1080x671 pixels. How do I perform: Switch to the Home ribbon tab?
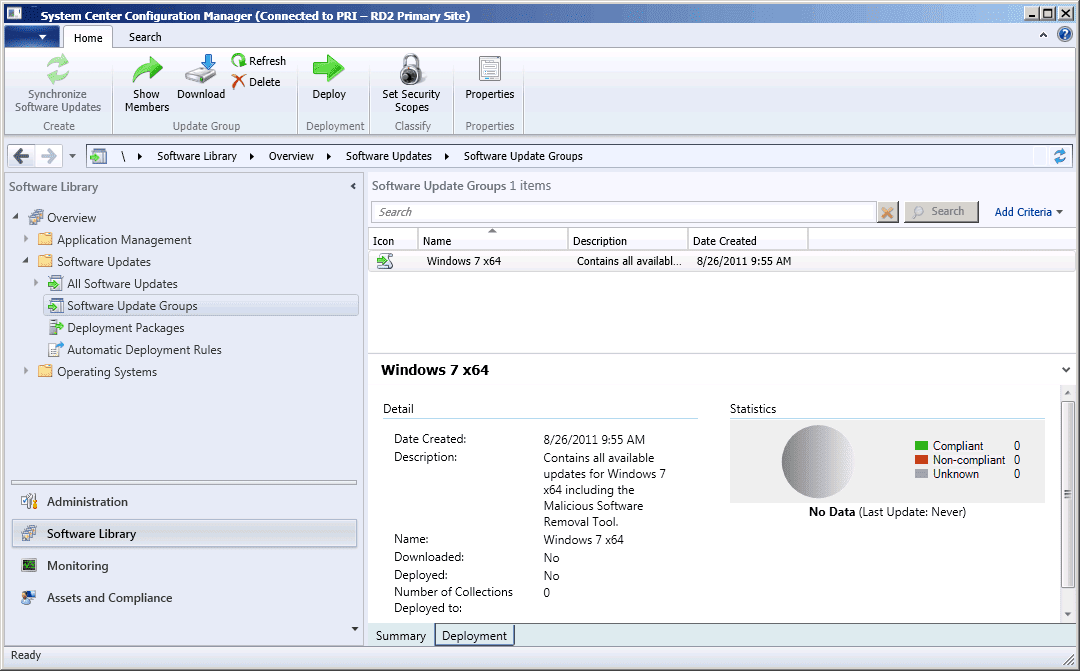[88, 37]
